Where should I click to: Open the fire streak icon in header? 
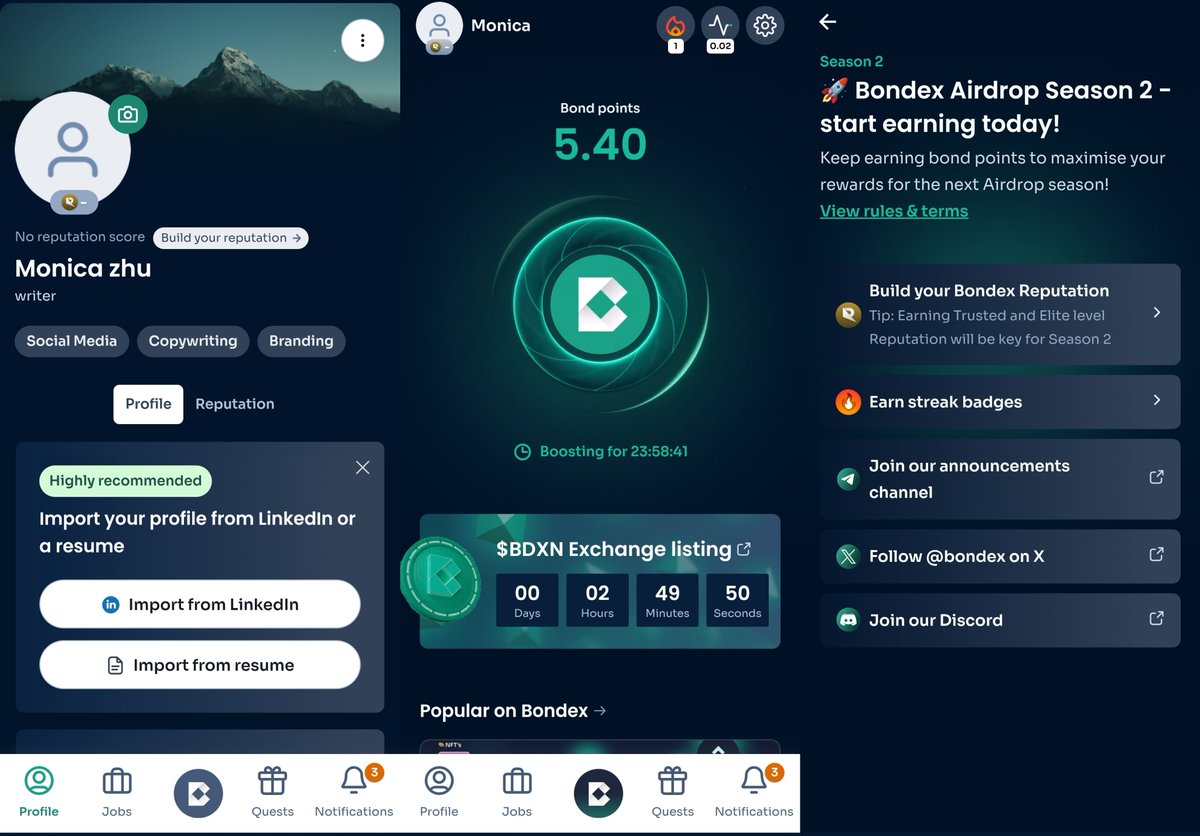675,26
